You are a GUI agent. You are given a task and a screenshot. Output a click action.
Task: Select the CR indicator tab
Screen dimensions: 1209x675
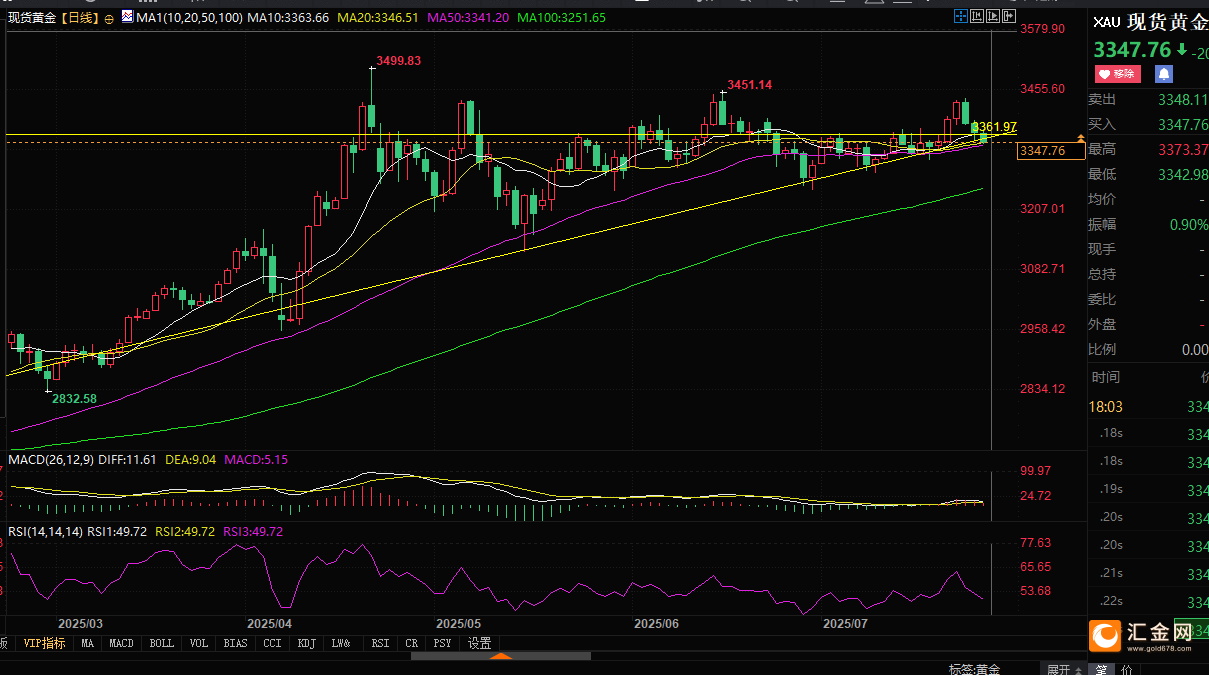click(412, 643)
